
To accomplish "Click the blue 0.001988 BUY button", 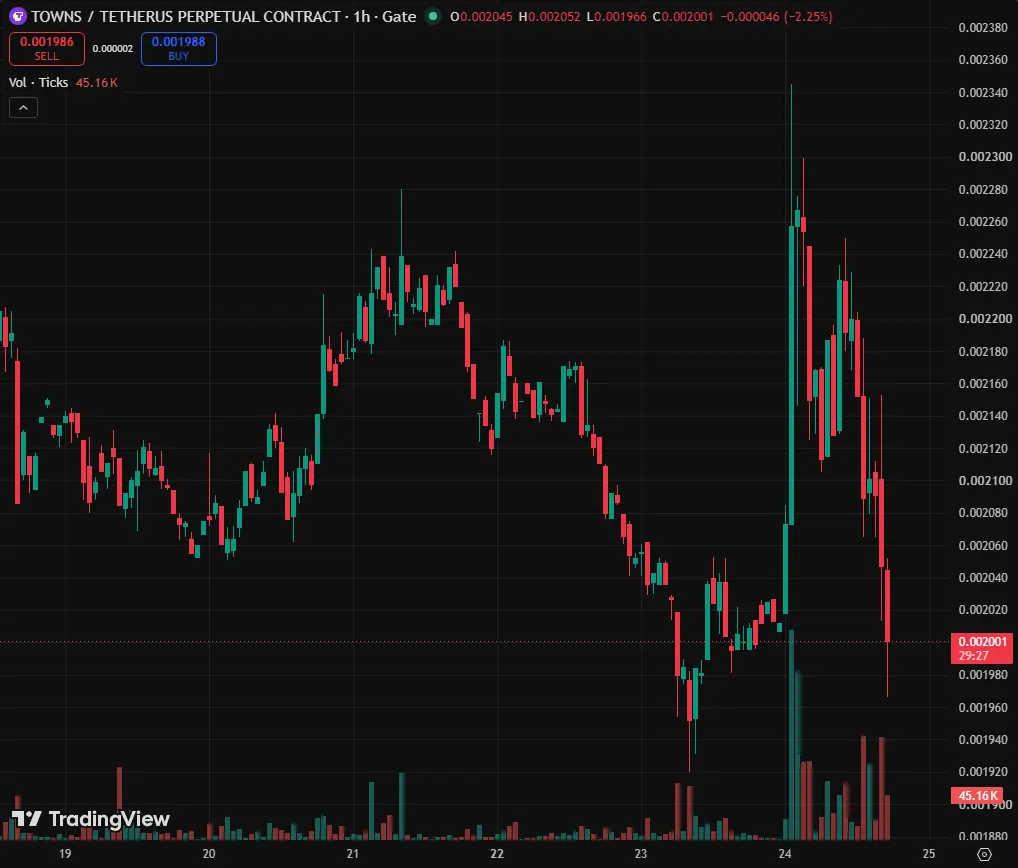I will pos(179,49).
